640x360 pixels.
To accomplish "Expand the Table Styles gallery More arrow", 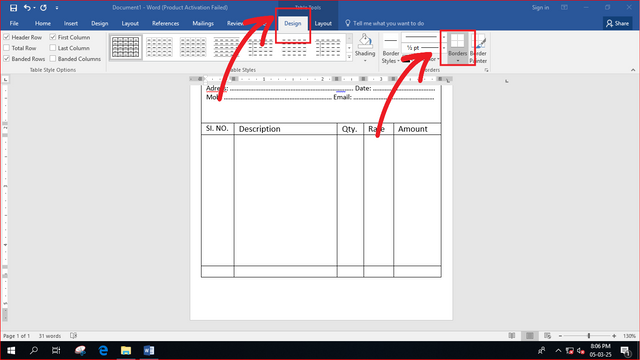I will coord(349,58).
